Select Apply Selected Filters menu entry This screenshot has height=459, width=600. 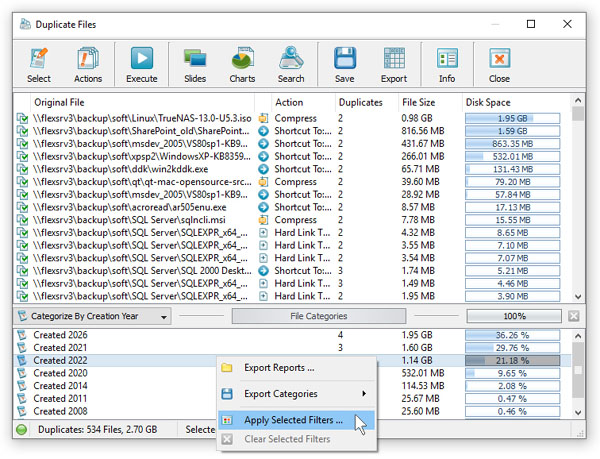coord(297,420)
